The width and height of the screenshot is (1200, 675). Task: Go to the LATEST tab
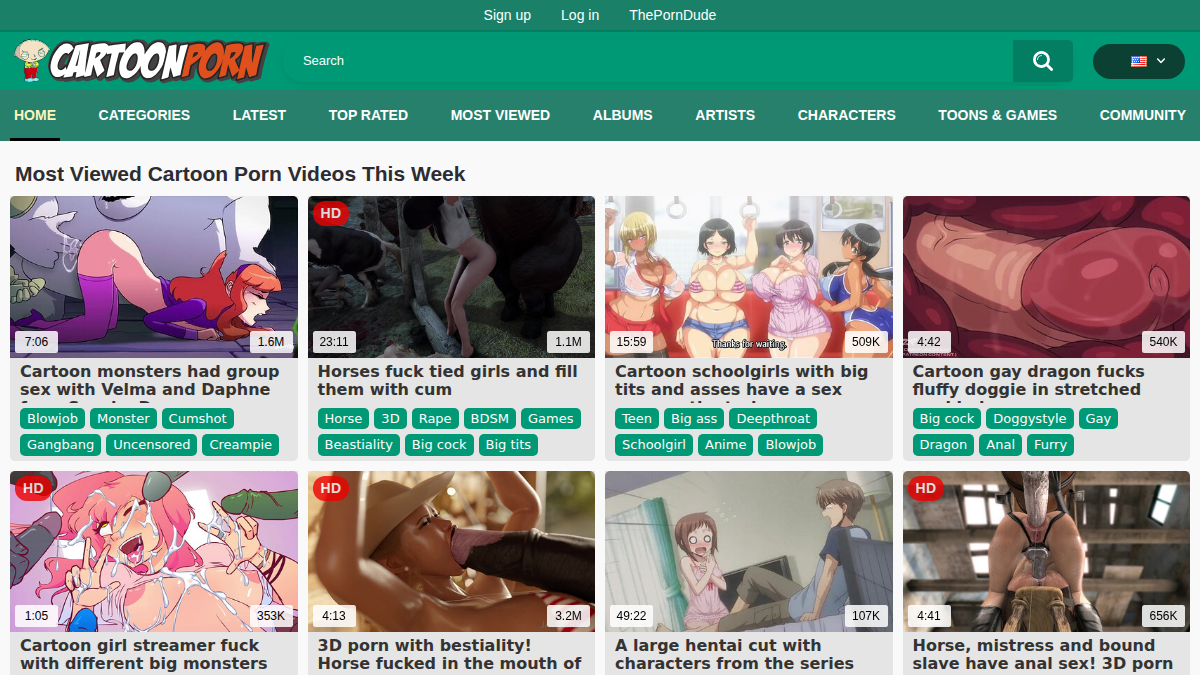pos(259,115)
